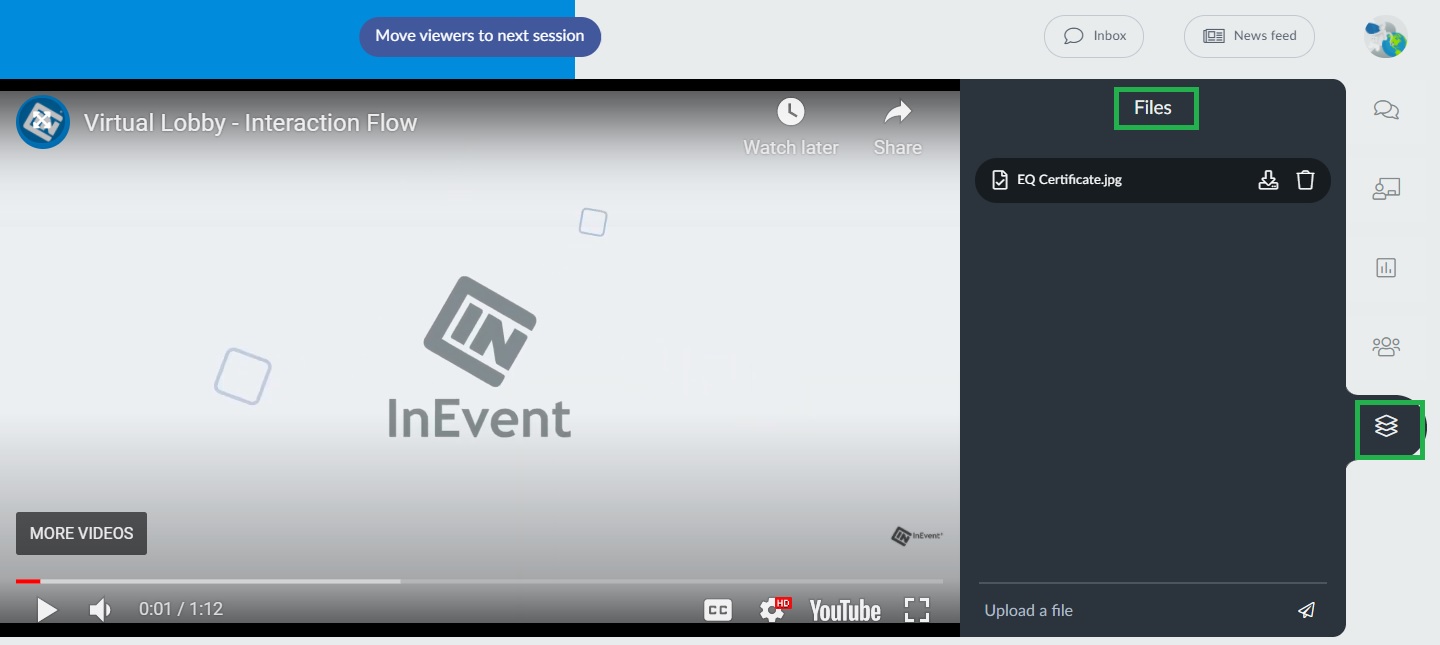Image resolution: width=1440 pixels, height=645 pixels.
Task: Open the presenter screen sidebar icon
Action: 1386,189
